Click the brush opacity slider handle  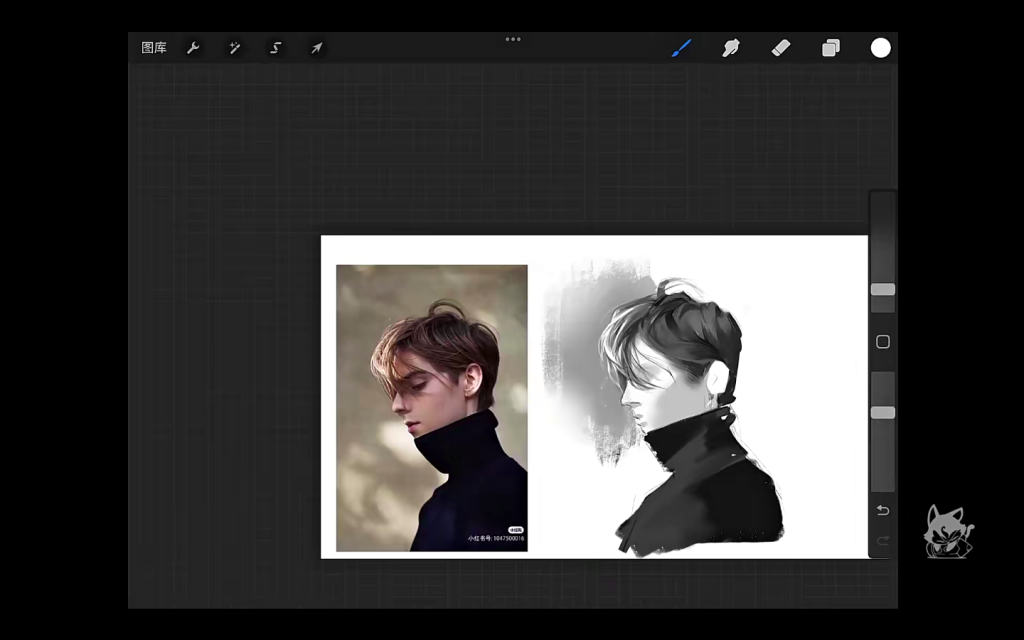[x=882, y=412]
